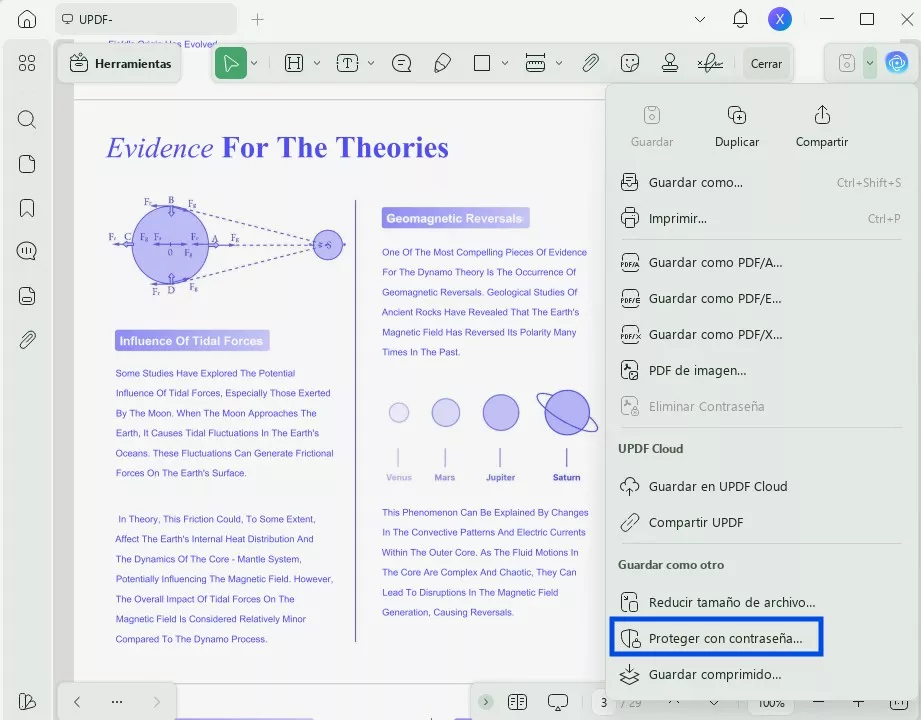The image size is (921, 720).
Task: Select PDF de imagen... option
Action: click(761, 371)
